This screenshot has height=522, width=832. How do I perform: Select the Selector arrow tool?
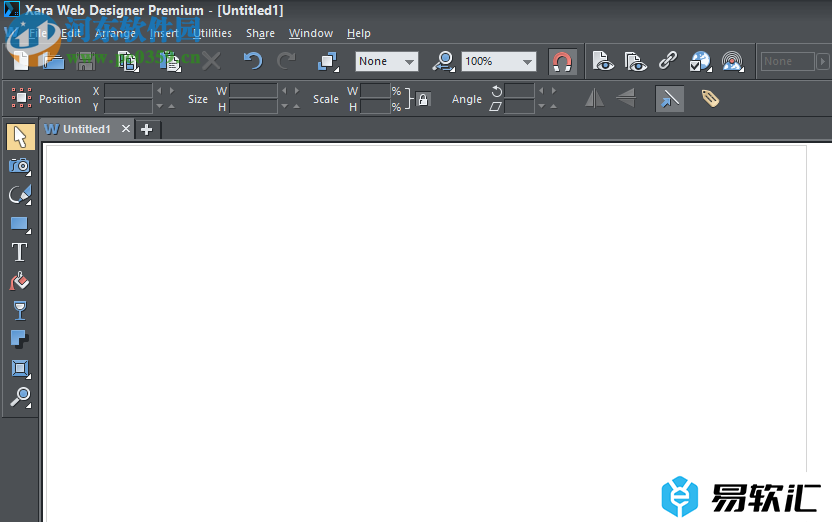coord(21,137)
